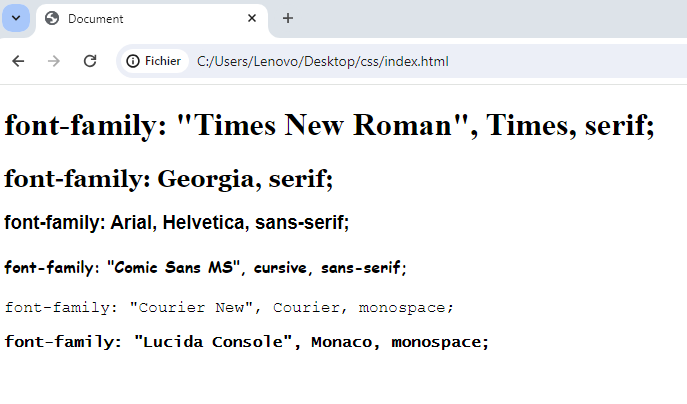This screenshot has width=687, height=404.
Task: Click the "Arial, Helvetica, sans-serif" line
Action: (x=177, y=223)
